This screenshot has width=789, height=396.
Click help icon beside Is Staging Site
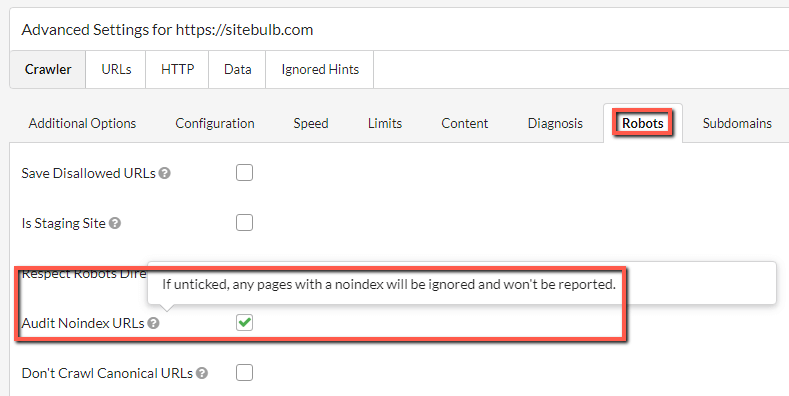click(x=115, y=223)
